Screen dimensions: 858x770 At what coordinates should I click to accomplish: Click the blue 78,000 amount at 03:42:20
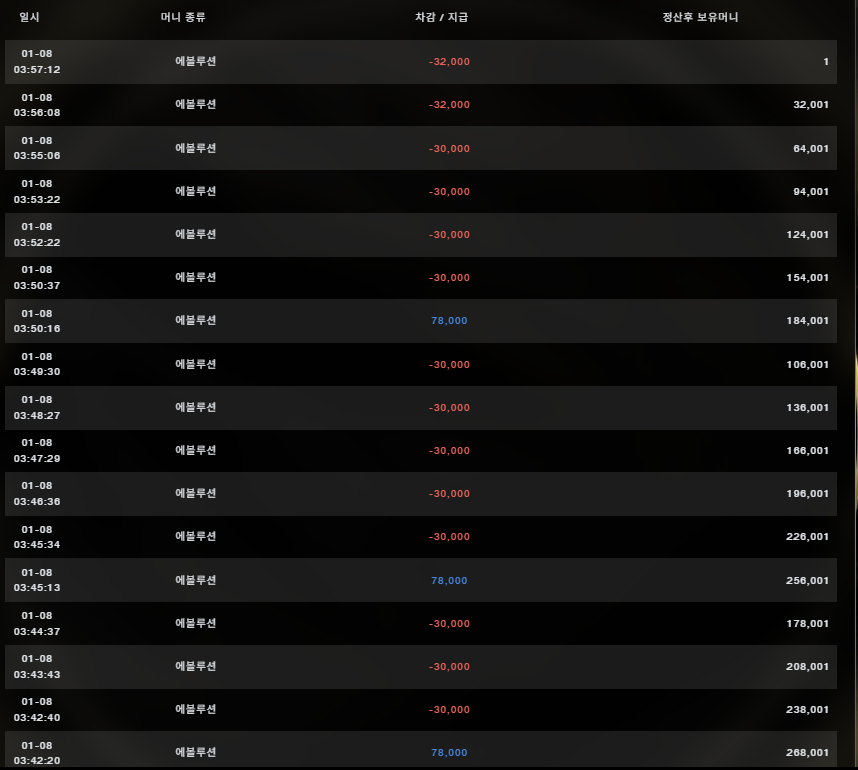click(x=449, y=753)
